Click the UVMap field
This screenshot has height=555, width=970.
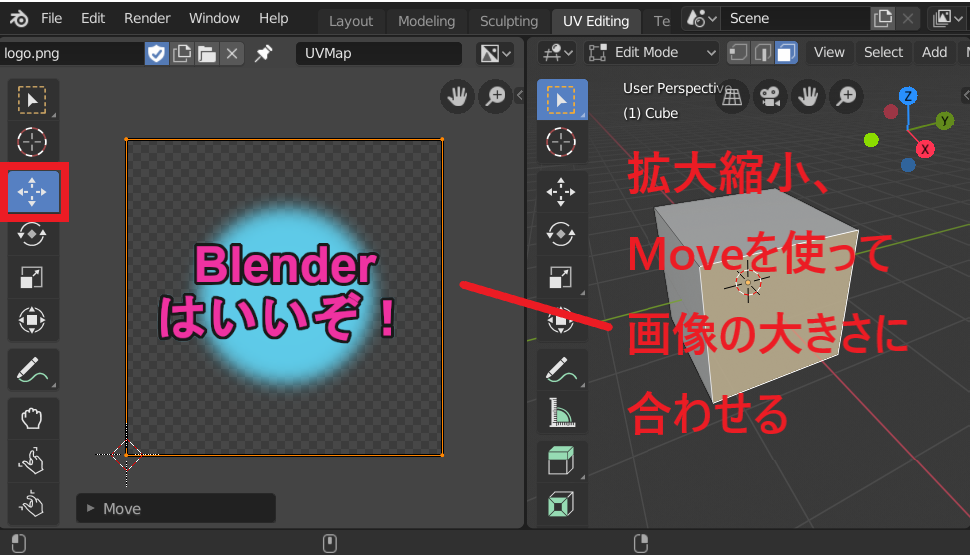coord(379,53)
